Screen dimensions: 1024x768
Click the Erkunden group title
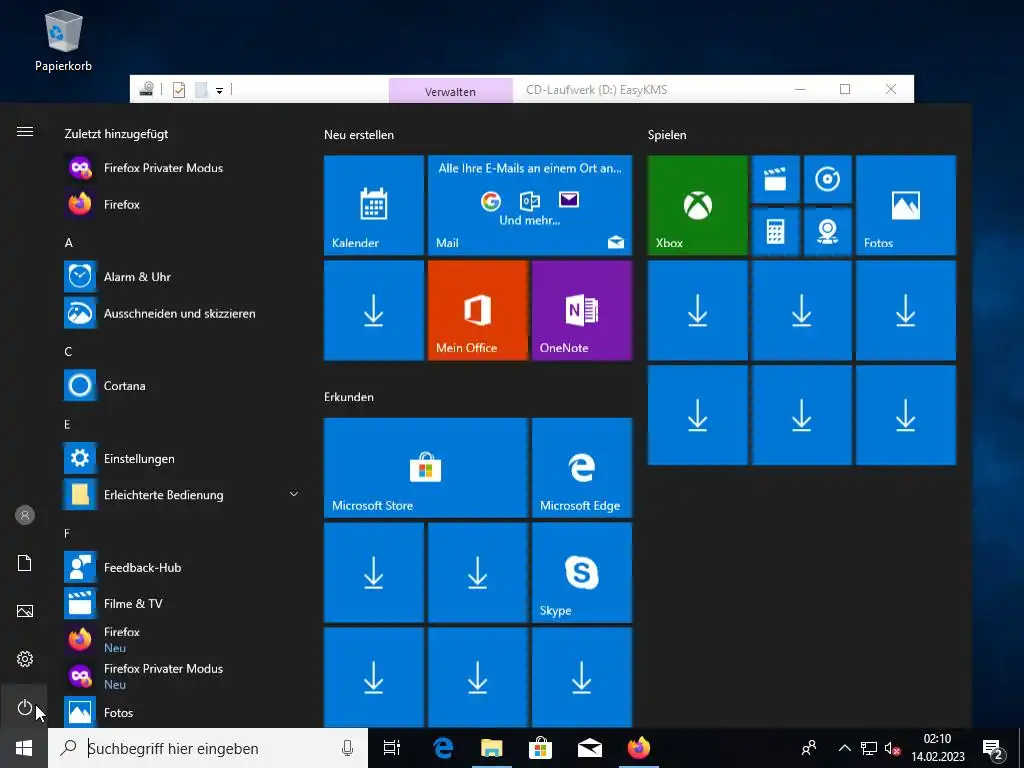click(349, 396)
